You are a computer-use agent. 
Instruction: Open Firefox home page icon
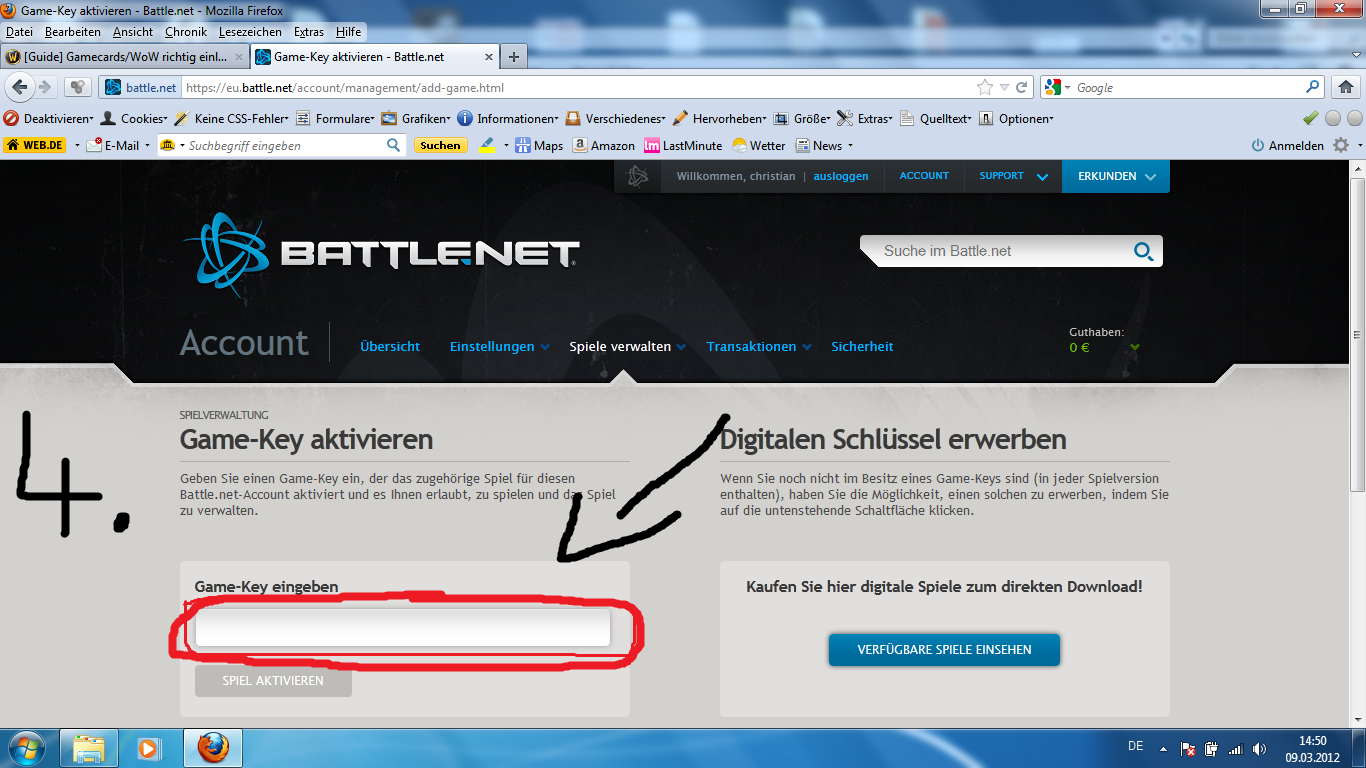click(1345, 88)
